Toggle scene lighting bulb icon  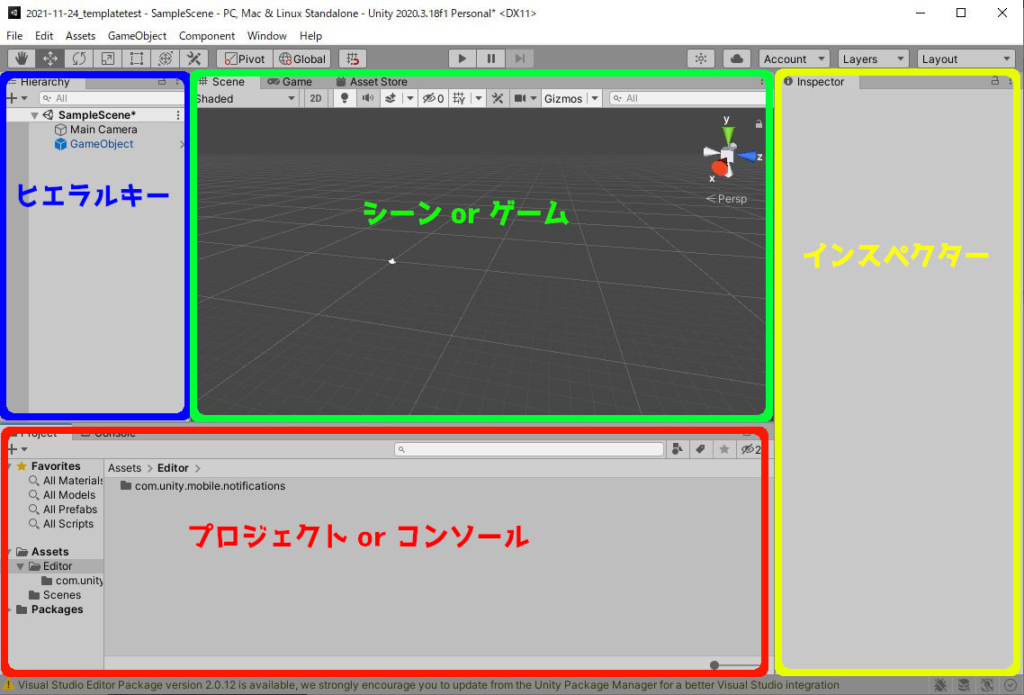pyautogui.click(x=345, y=99)
